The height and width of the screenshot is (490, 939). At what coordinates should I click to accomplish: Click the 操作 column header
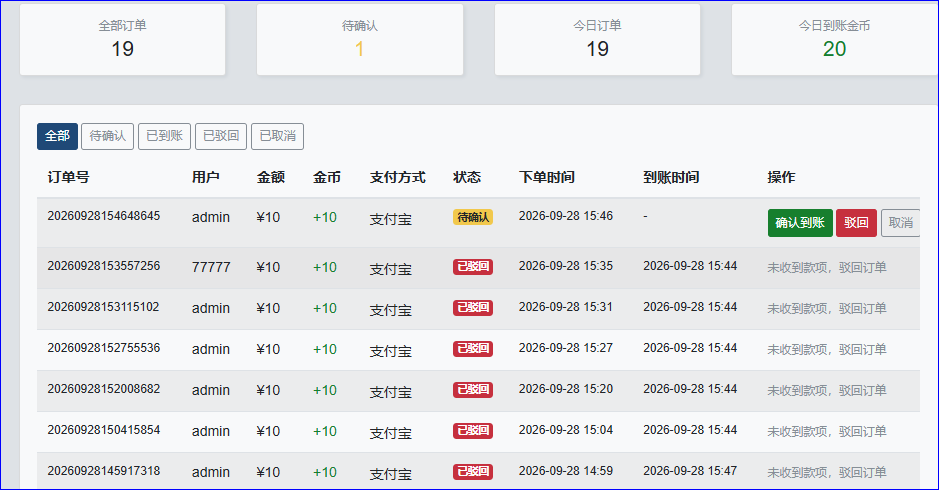point(782,177)
